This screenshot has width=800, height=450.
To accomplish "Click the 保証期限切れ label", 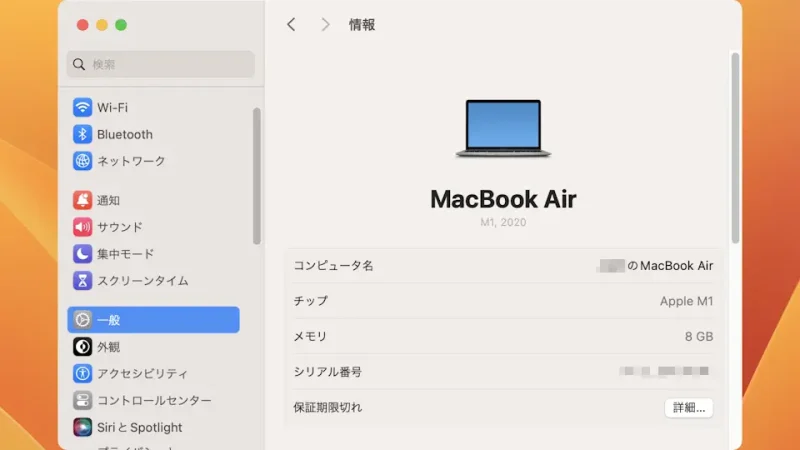I will pos(328,407).
